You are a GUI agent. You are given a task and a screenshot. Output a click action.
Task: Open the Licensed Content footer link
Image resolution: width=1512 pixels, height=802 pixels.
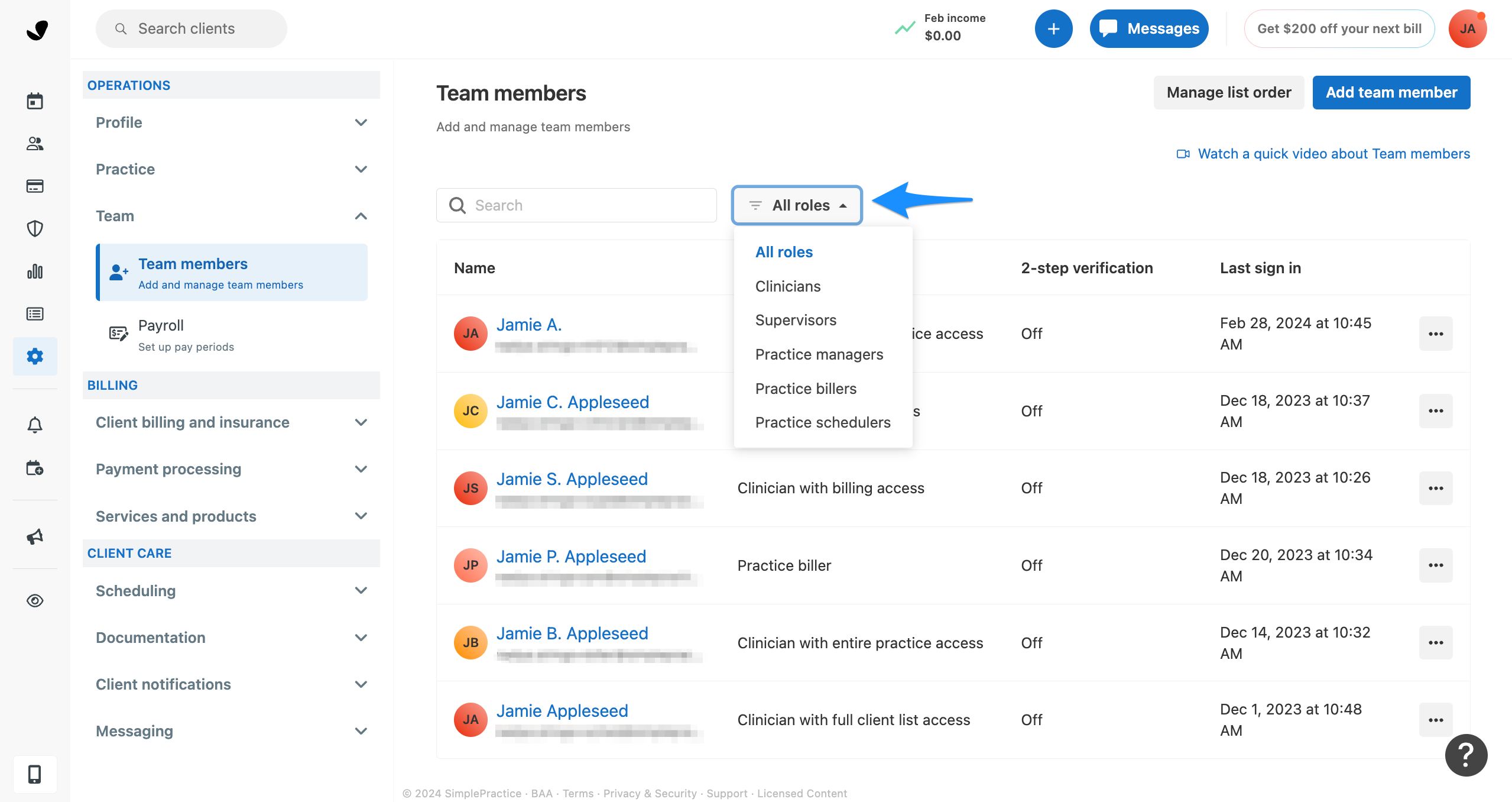802,794
